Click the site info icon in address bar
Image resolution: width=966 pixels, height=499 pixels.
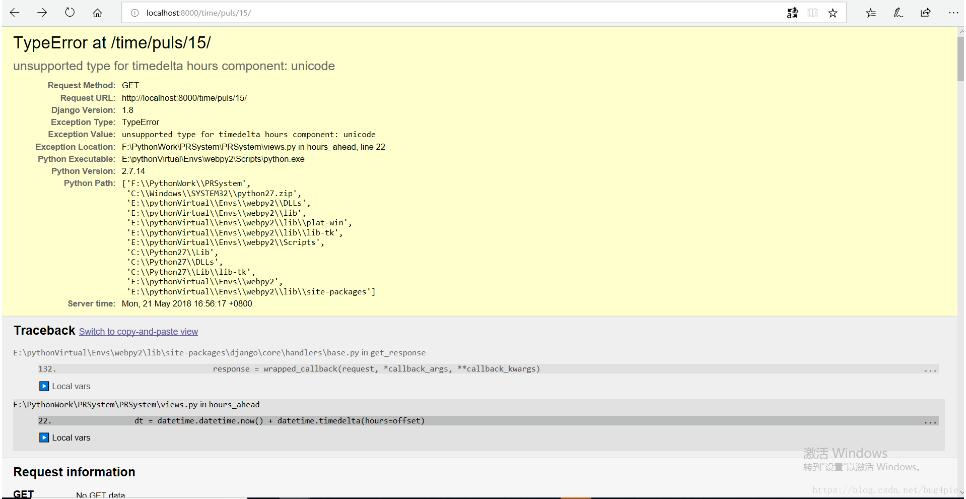135,12
